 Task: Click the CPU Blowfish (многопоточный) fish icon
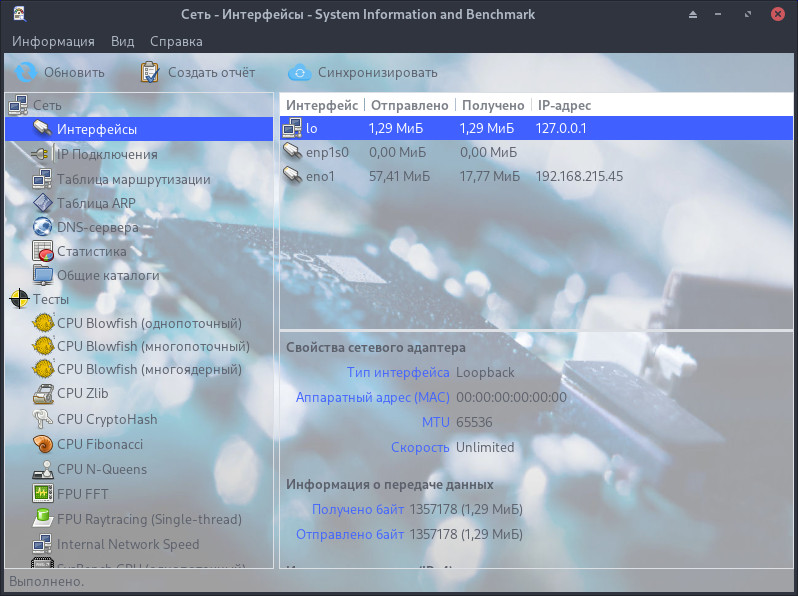click(43, 346)
